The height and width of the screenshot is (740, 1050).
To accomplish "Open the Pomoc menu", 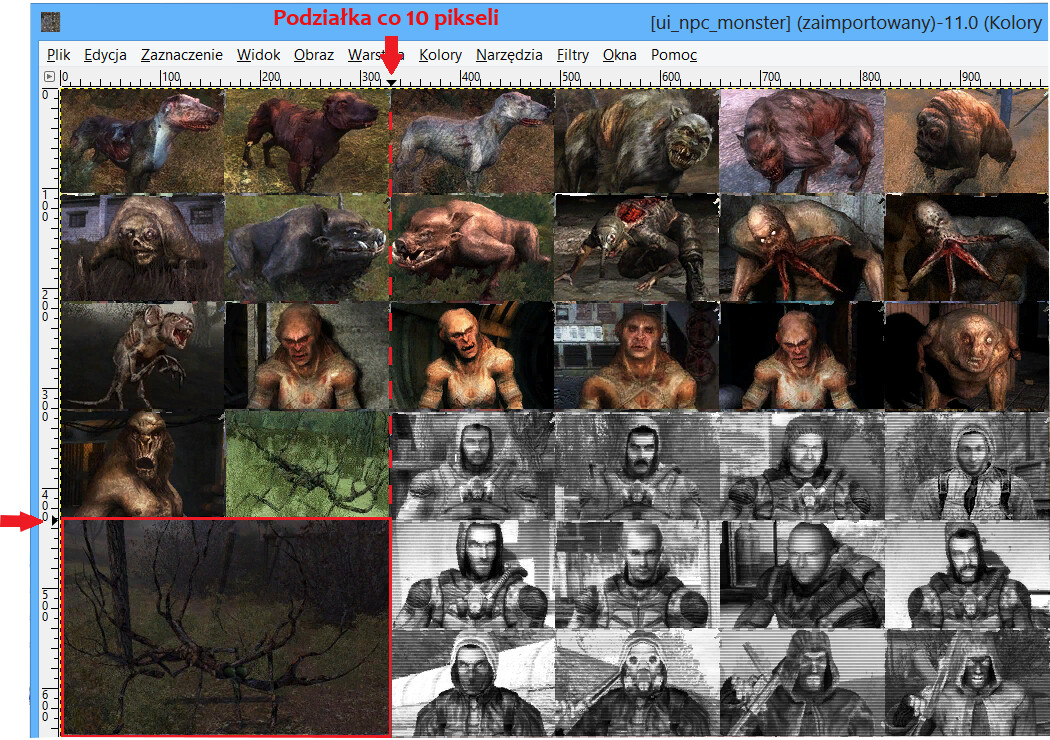I will [674, 55].
